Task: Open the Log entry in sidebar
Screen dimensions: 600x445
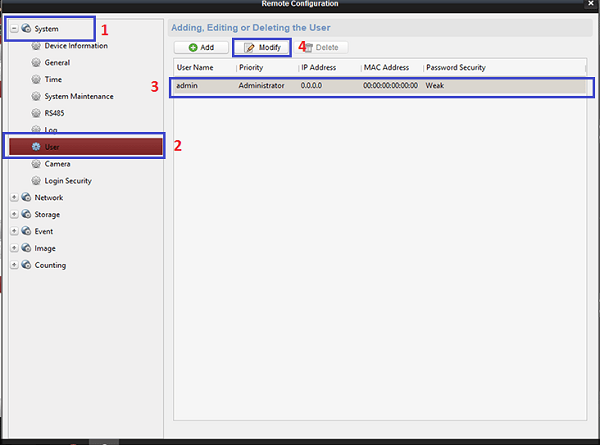Action: 51,130
